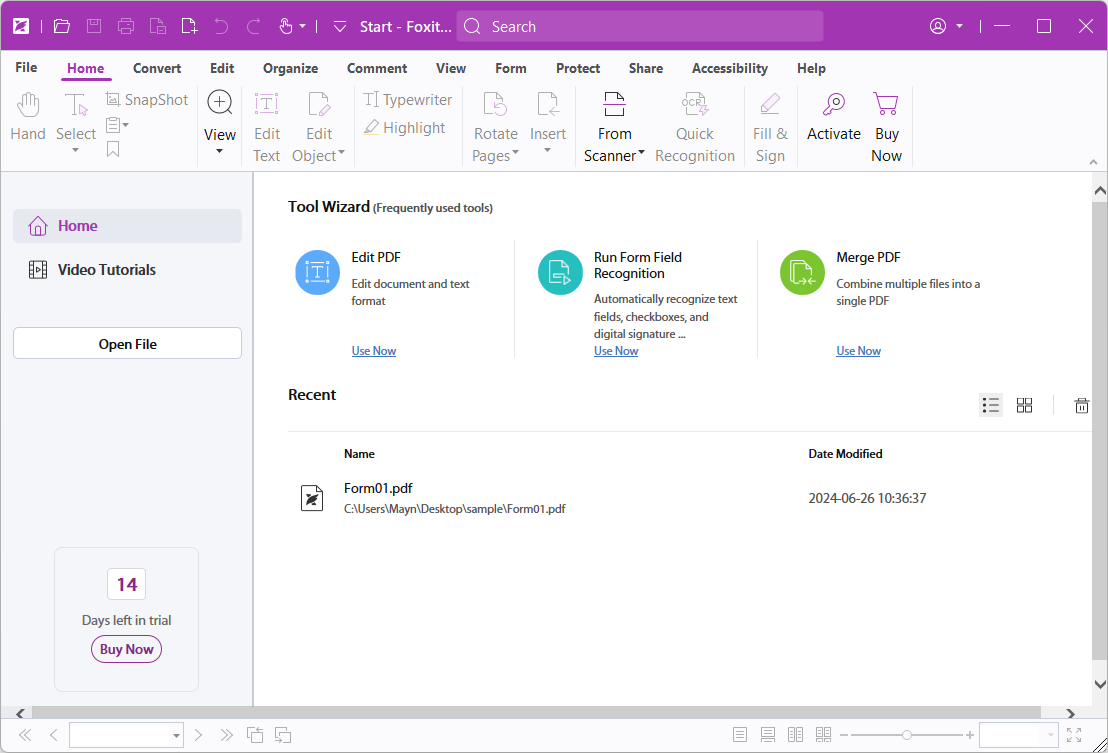1108x753 pixels.
Task: Click the Merge PDF green icon
Action: [802, 273]
